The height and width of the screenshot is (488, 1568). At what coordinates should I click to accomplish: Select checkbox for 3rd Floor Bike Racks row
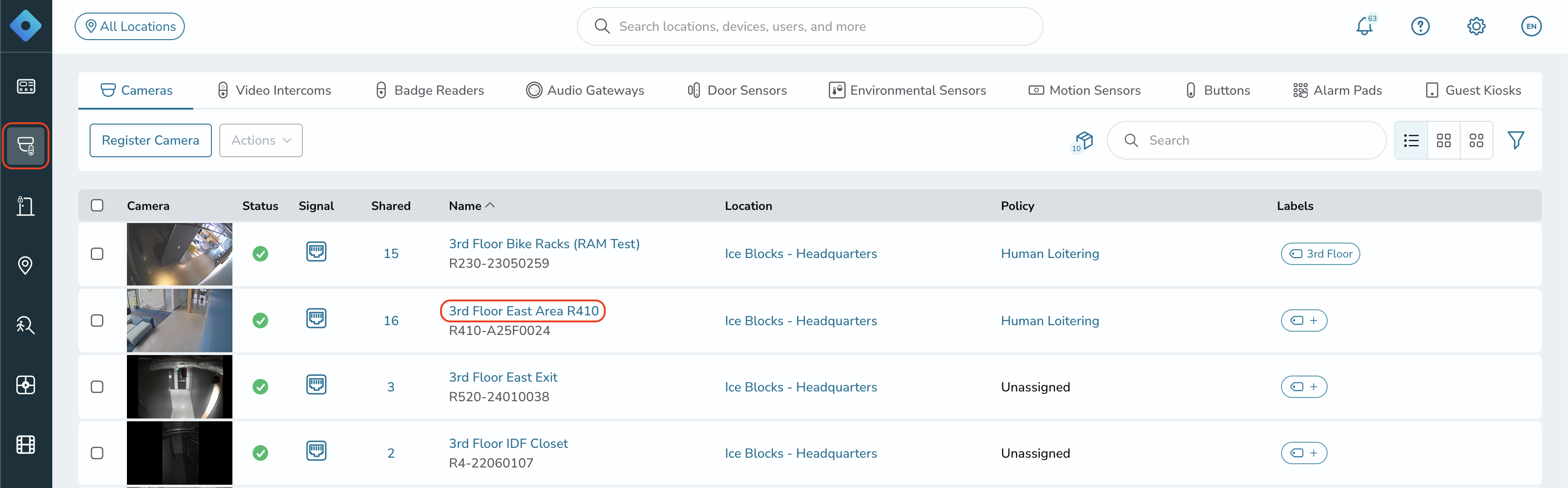[98, 254]
